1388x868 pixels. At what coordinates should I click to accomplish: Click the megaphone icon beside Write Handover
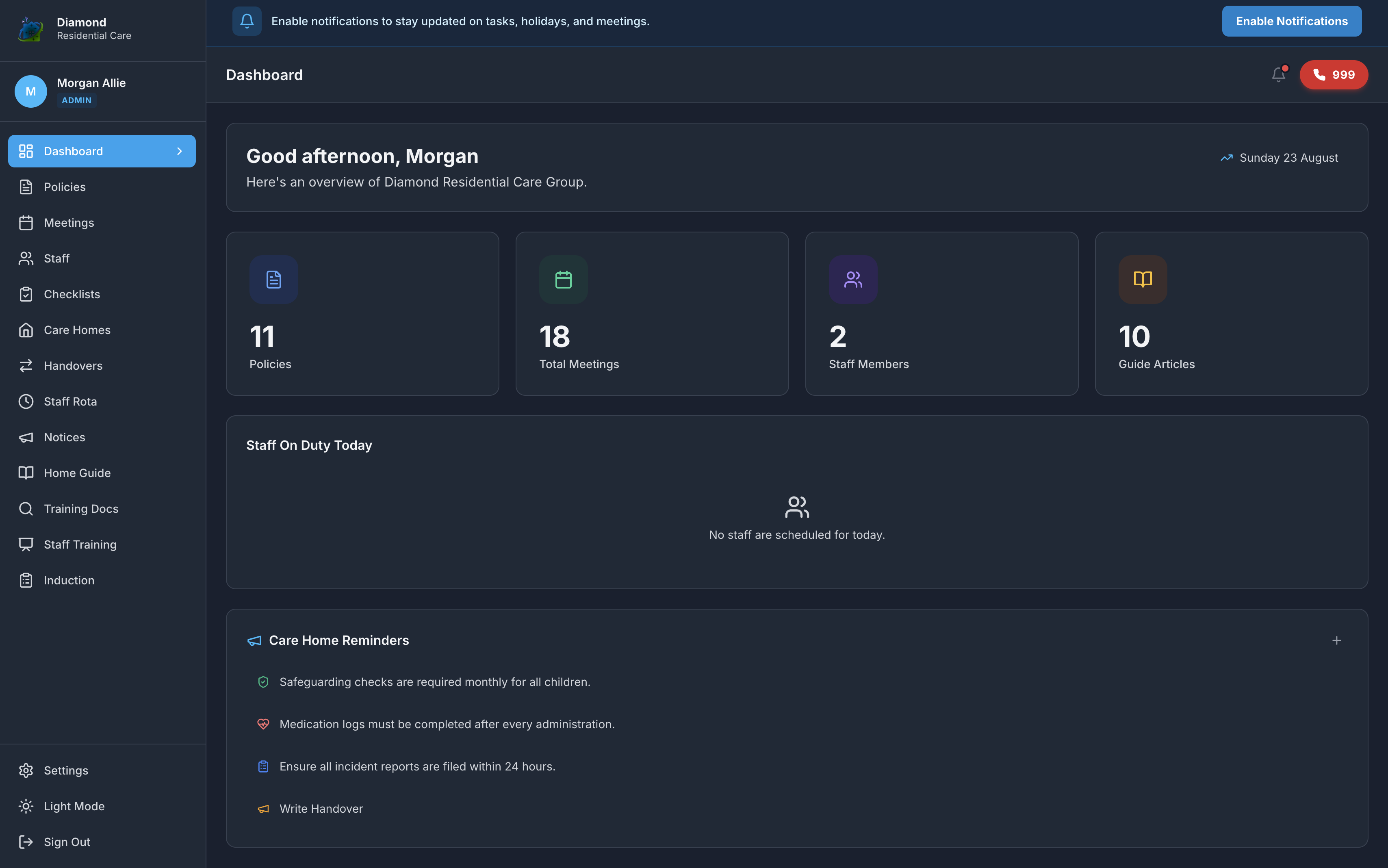click(263, 808)
